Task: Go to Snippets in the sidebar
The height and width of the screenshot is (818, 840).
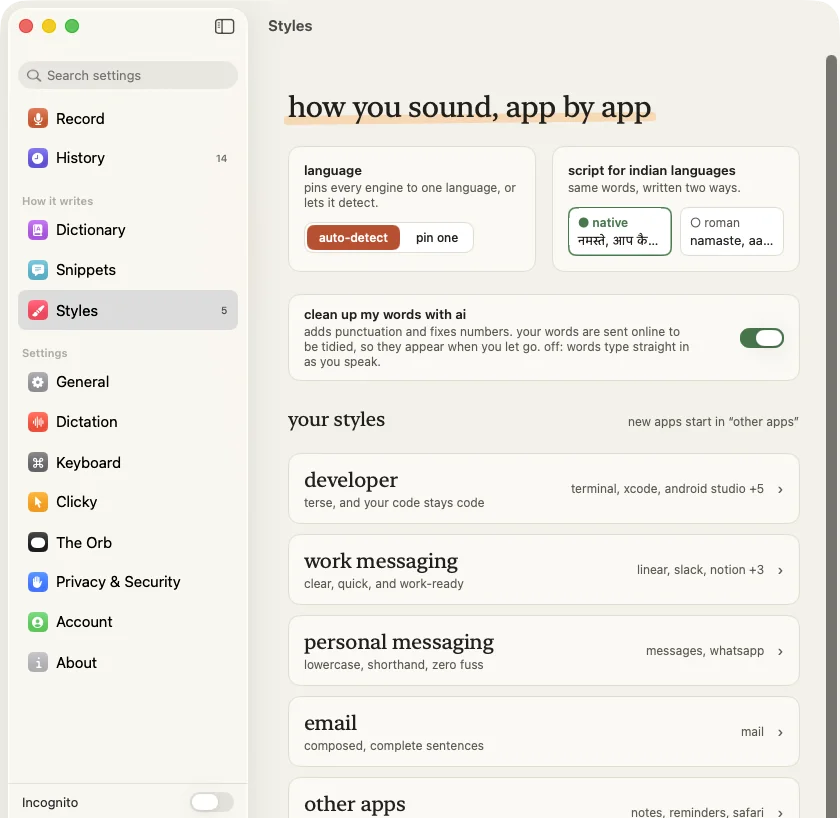Action: click(x=86, y=270)
